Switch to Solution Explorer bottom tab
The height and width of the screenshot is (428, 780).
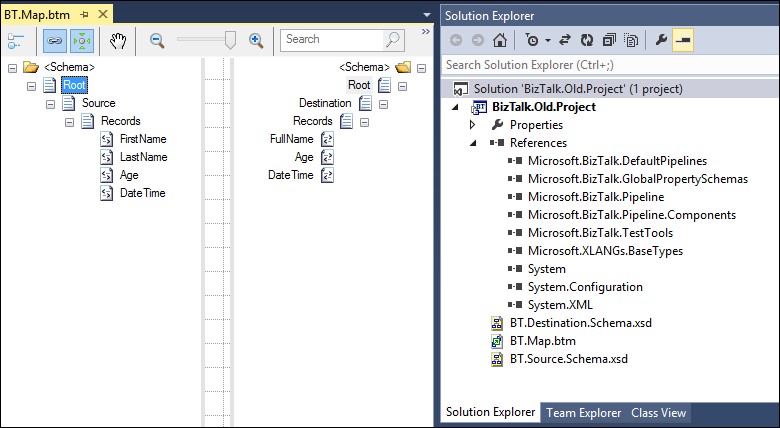coord(490,412)
